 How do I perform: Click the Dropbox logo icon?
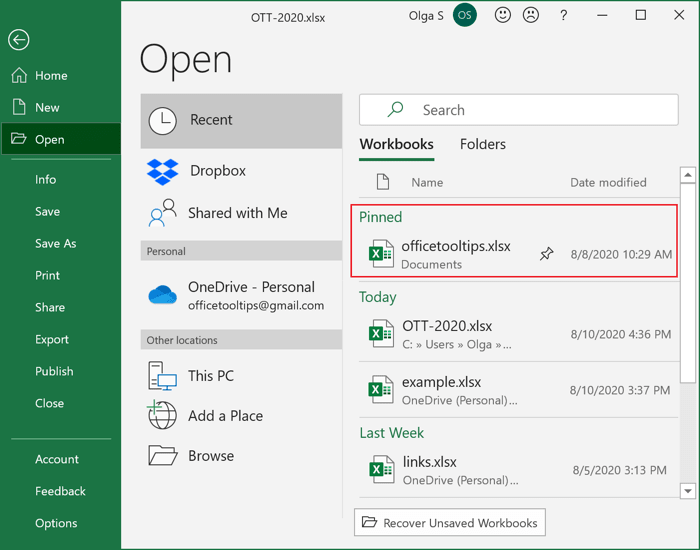coord(162,171)
